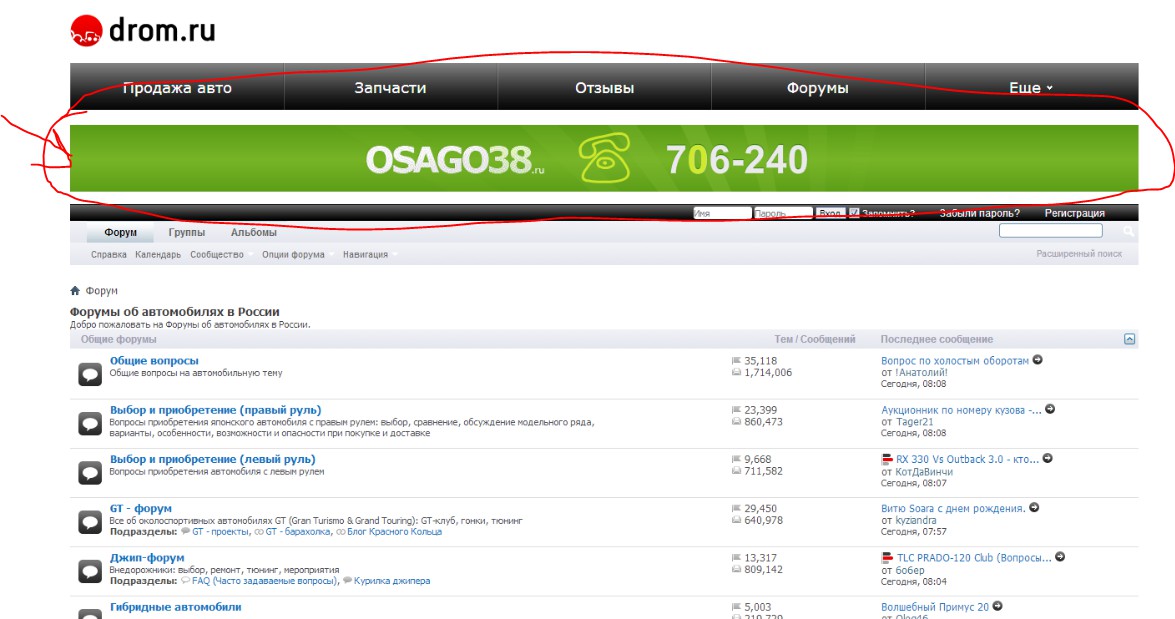Open GT - барахолка subforum
The height and width of the screenshot is (619, 1175).
click(x=298, y=531)
